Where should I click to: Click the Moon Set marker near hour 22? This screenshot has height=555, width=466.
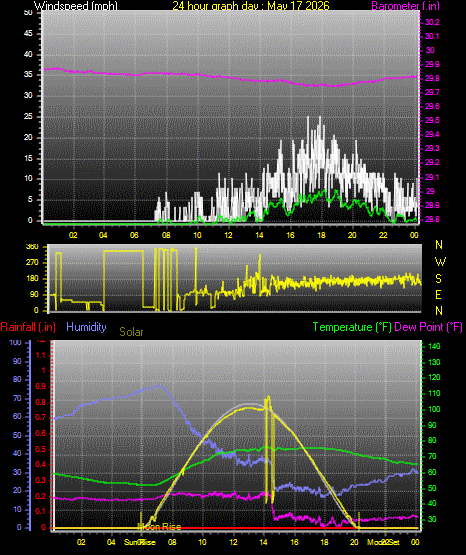pyautogui.click(x=383, y=542)
